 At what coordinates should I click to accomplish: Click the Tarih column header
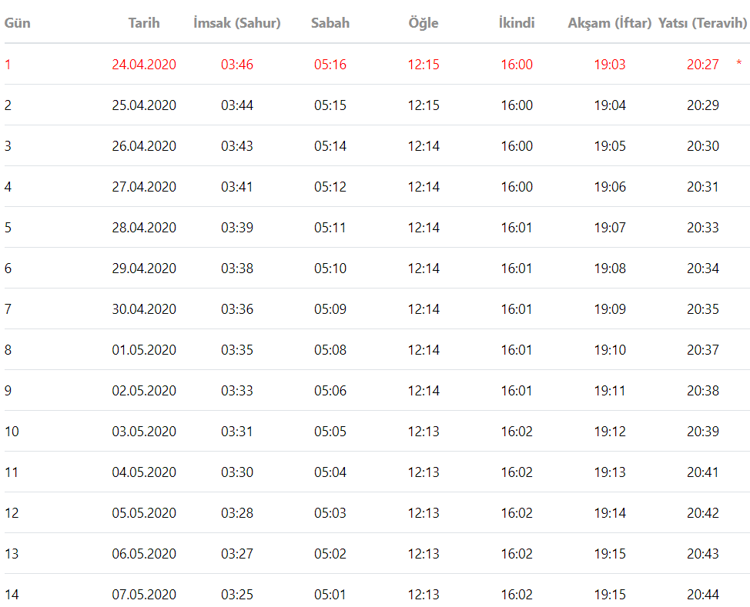point(144,23)
